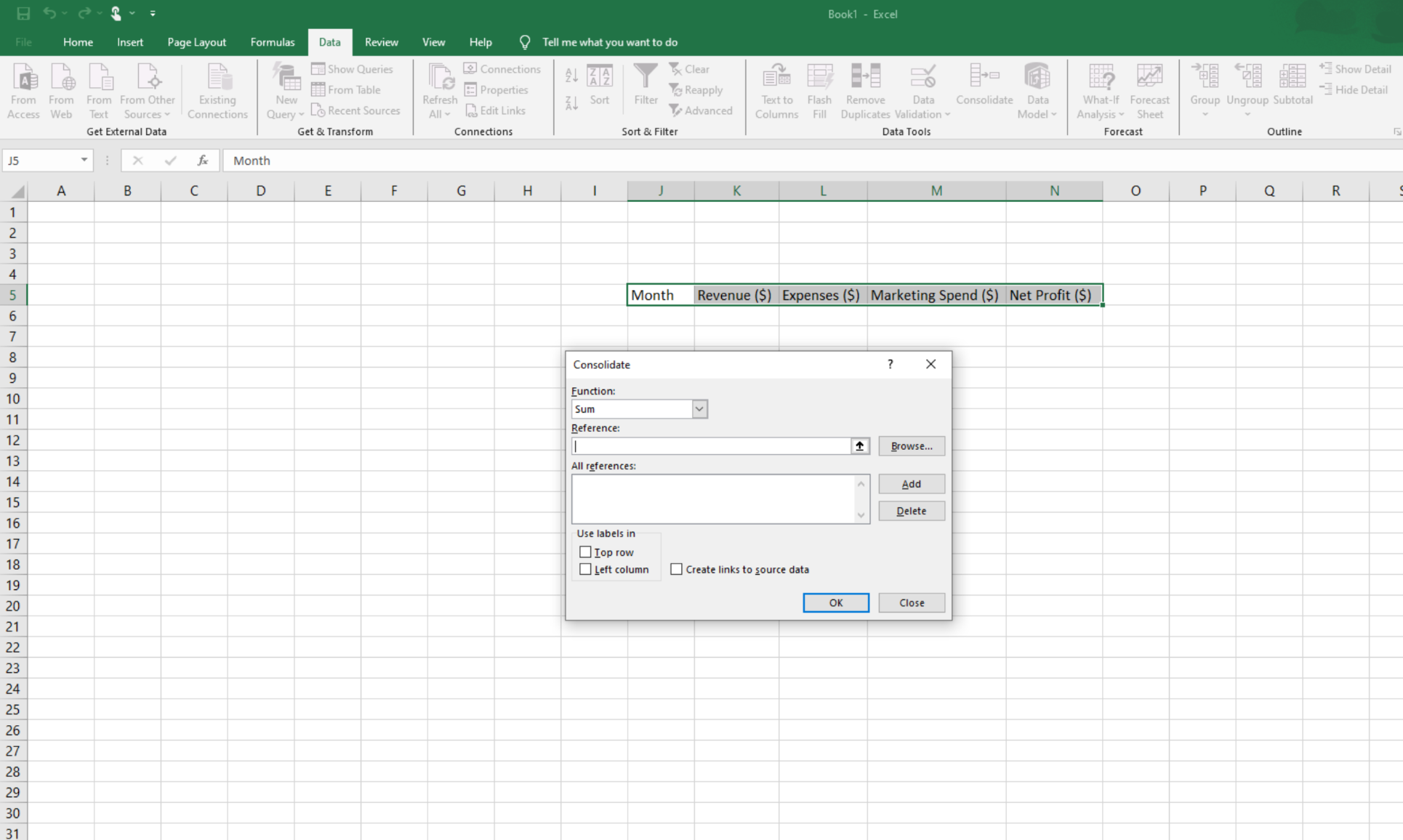
Task: Click the All references list box
Action: (x=712, y=499)
